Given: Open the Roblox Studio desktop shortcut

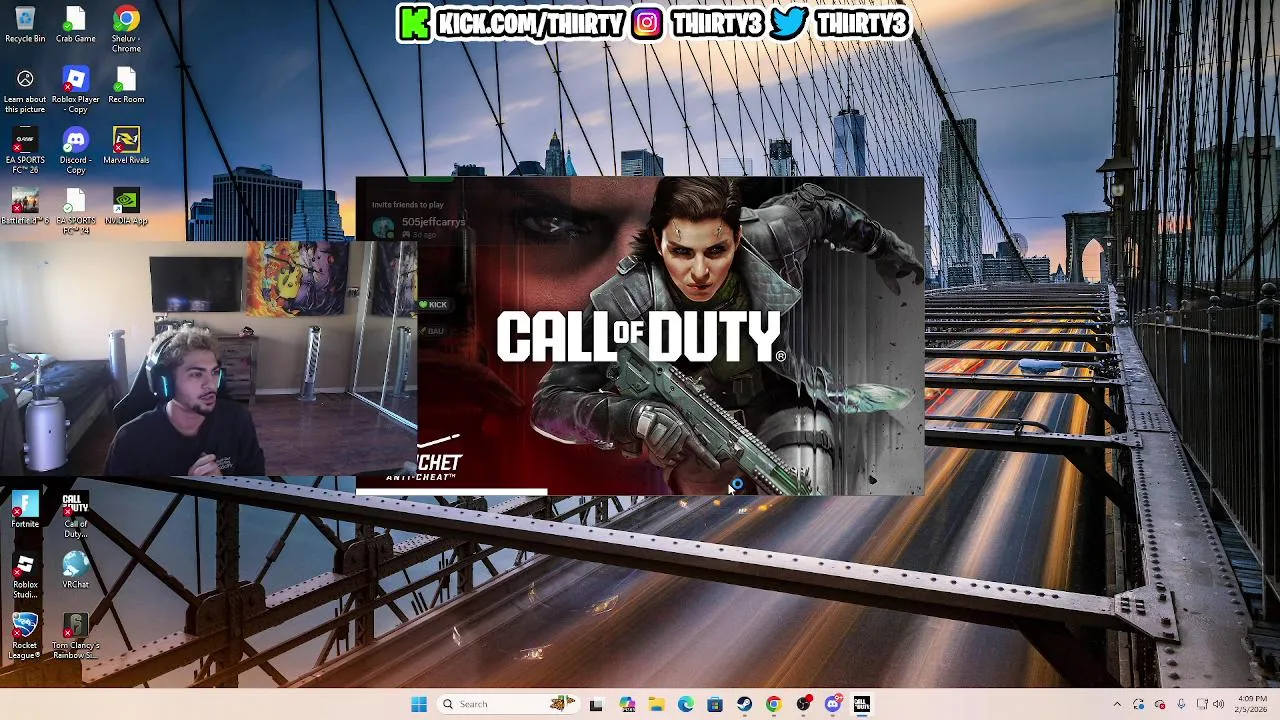Looking at the screenshot, I should tap(25, 576).
